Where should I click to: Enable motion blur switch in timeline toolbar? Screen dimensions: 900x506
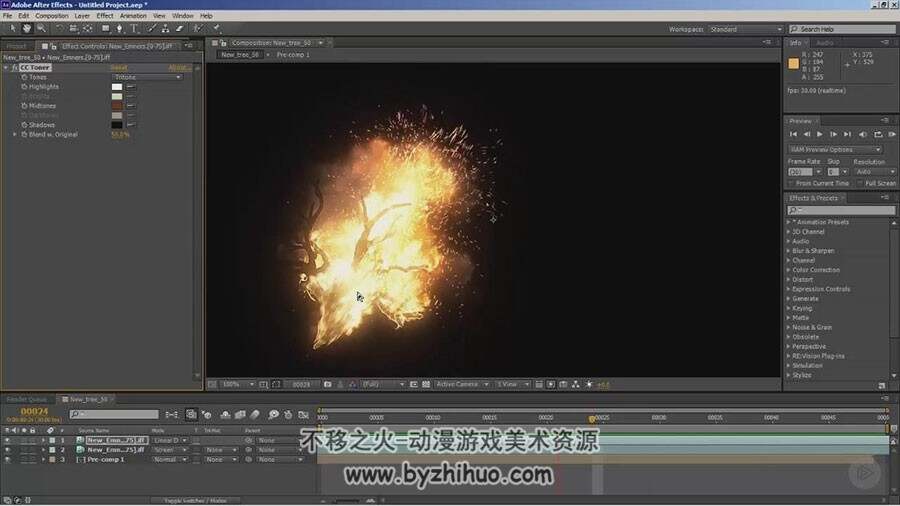pyautogui.click(x=255, y=414)
